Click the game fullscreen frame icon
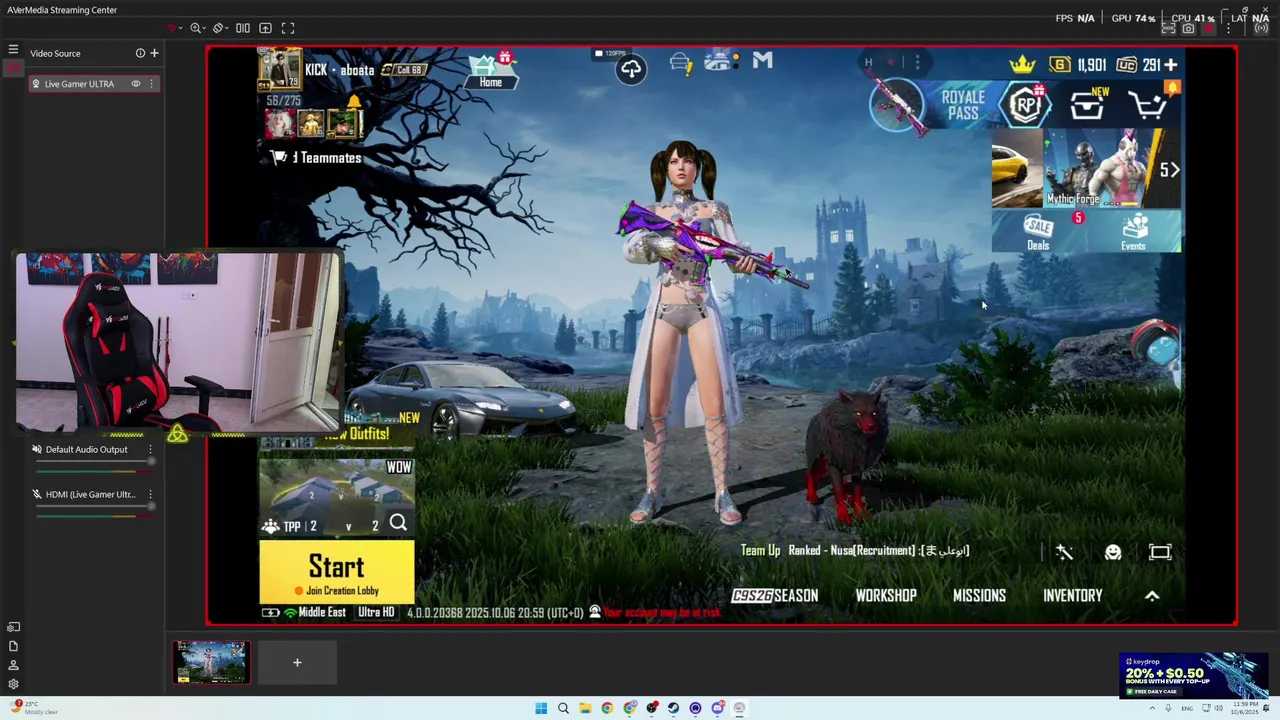This screenshot has height=720, width=1280. pos(1160,552)
